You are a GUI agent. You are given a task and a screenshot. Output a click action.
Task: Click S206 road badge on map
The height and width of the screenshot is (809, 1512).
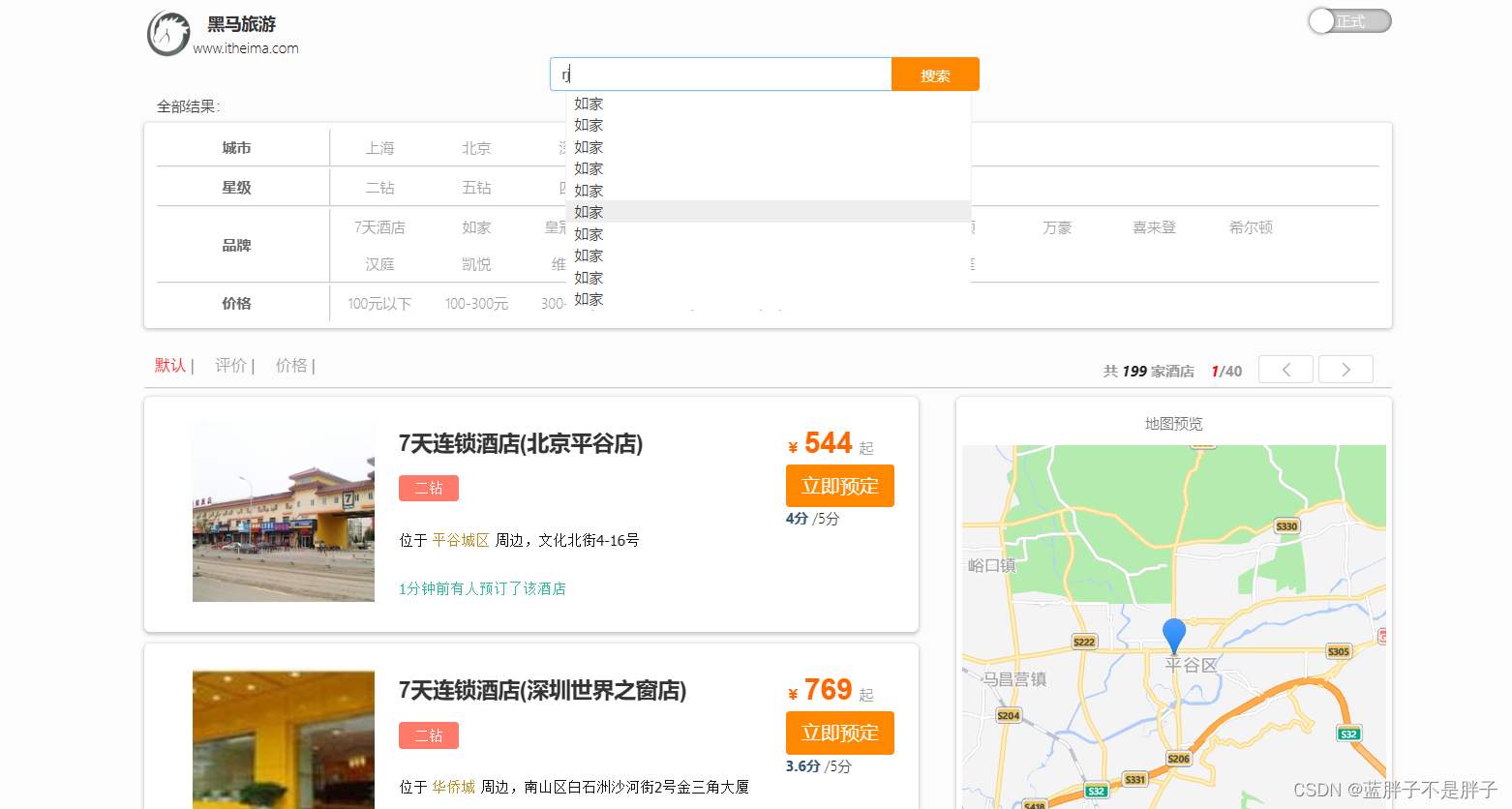click(1179, 759)
